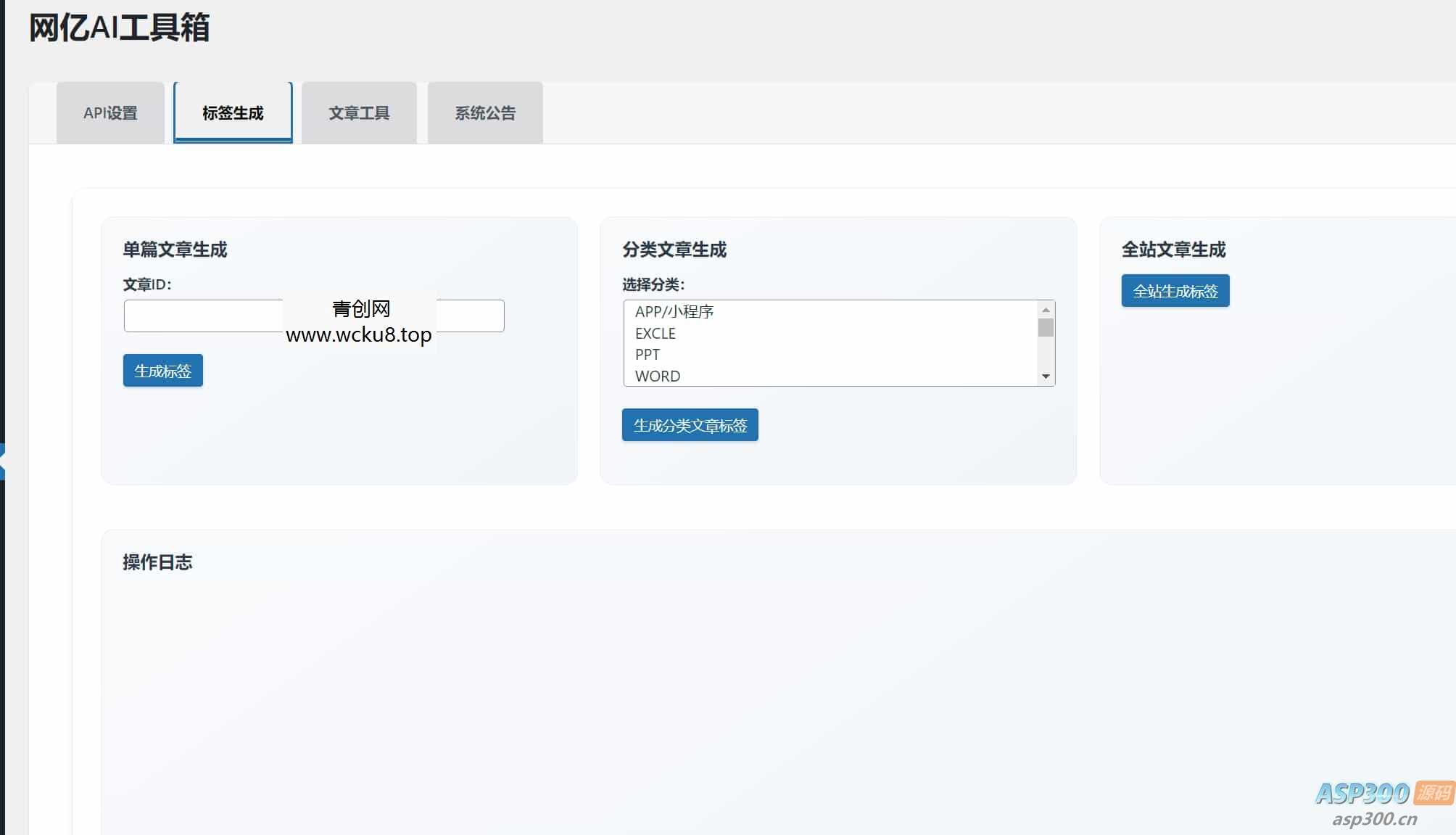Click the scroll-down arrow of the category list

point(1046,377)
